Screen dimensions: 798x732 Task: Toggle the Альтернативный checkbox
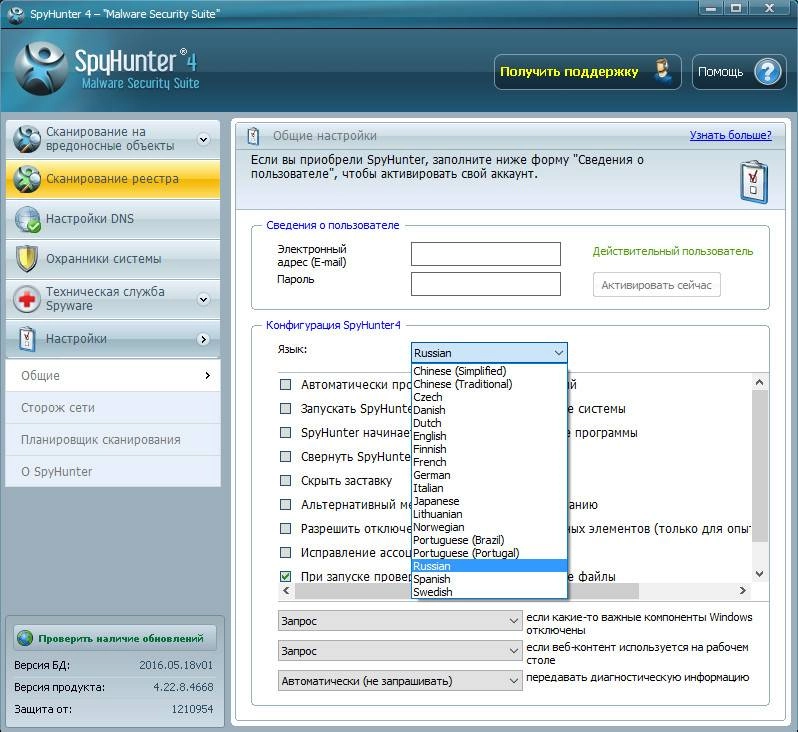coord(286,504)
